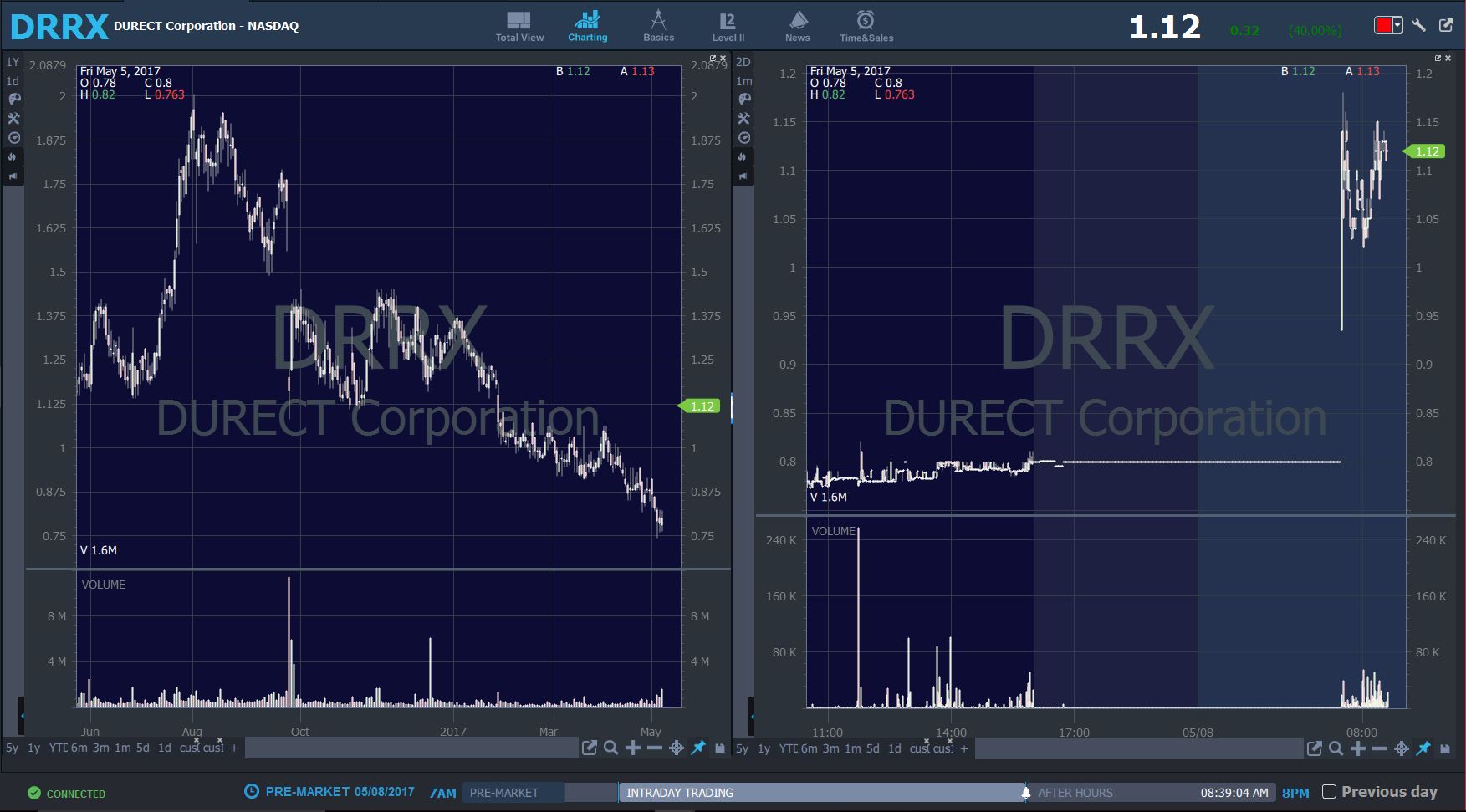Open the News section
This screenshot has width=1466, height=812.
(x=798, y=26)
